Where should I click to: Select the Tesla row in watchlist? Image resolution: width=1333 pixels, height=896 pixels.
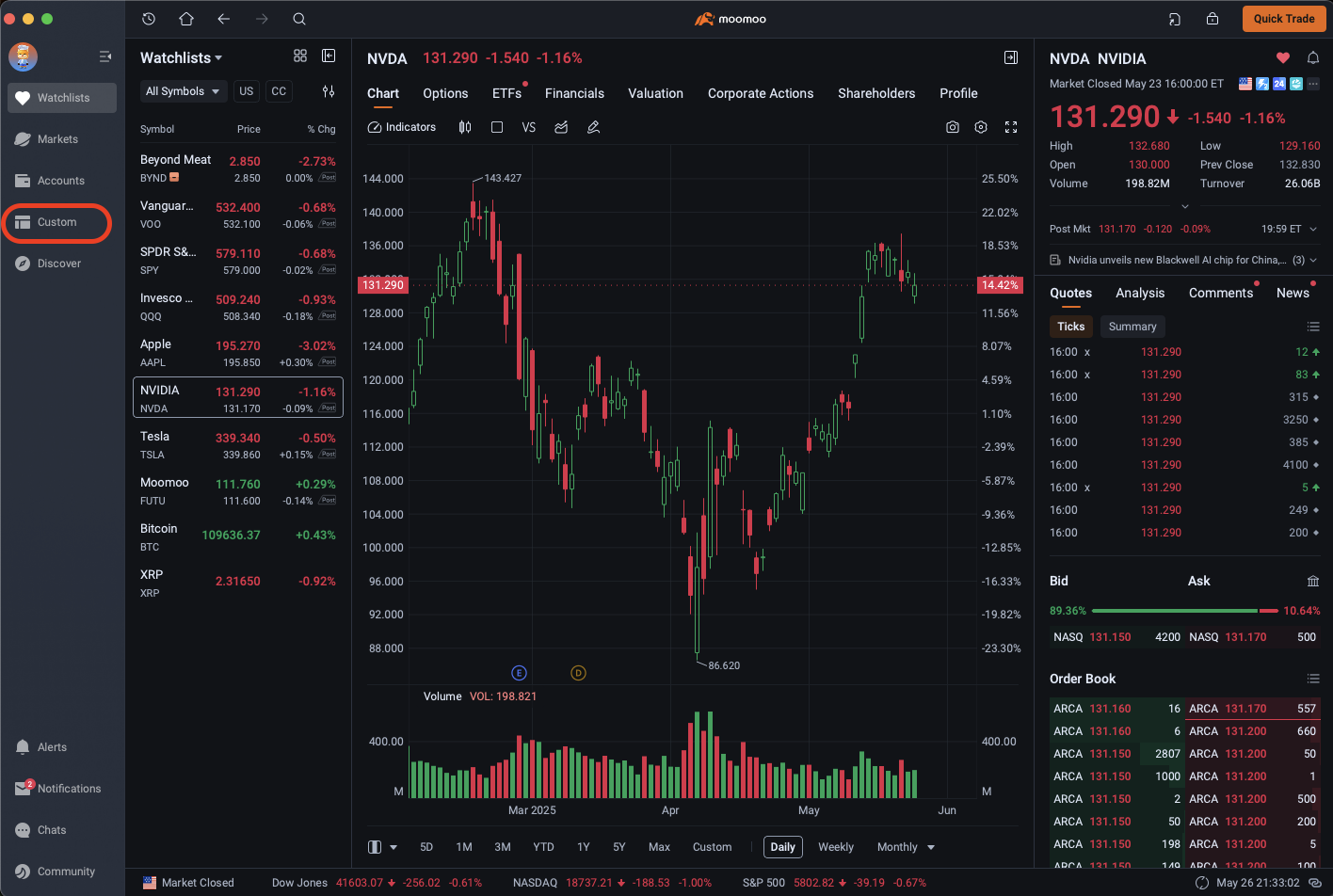click(238, 445)
